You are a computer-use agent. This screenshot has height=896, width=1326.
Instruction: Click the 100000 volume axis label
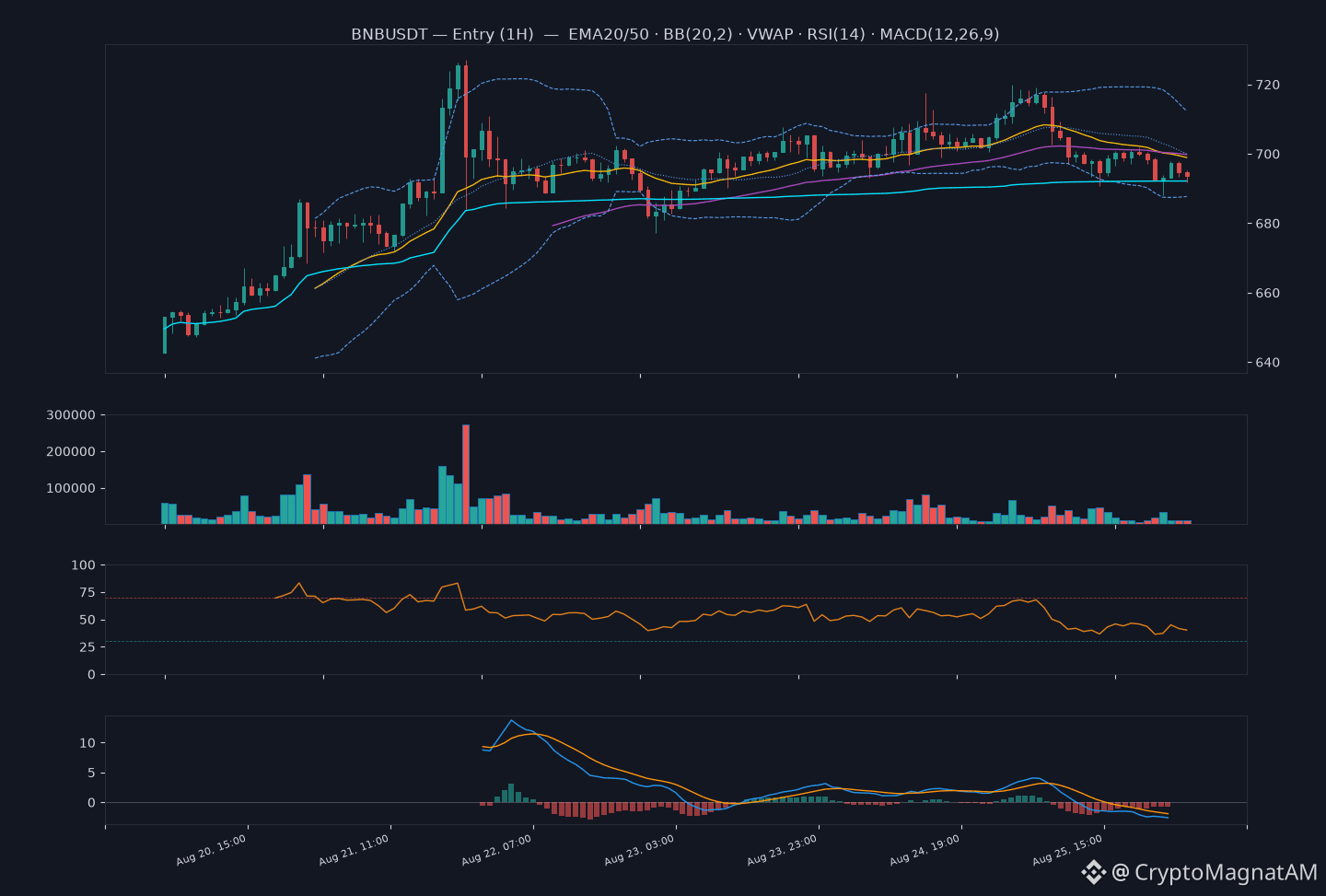click(71, 488)
